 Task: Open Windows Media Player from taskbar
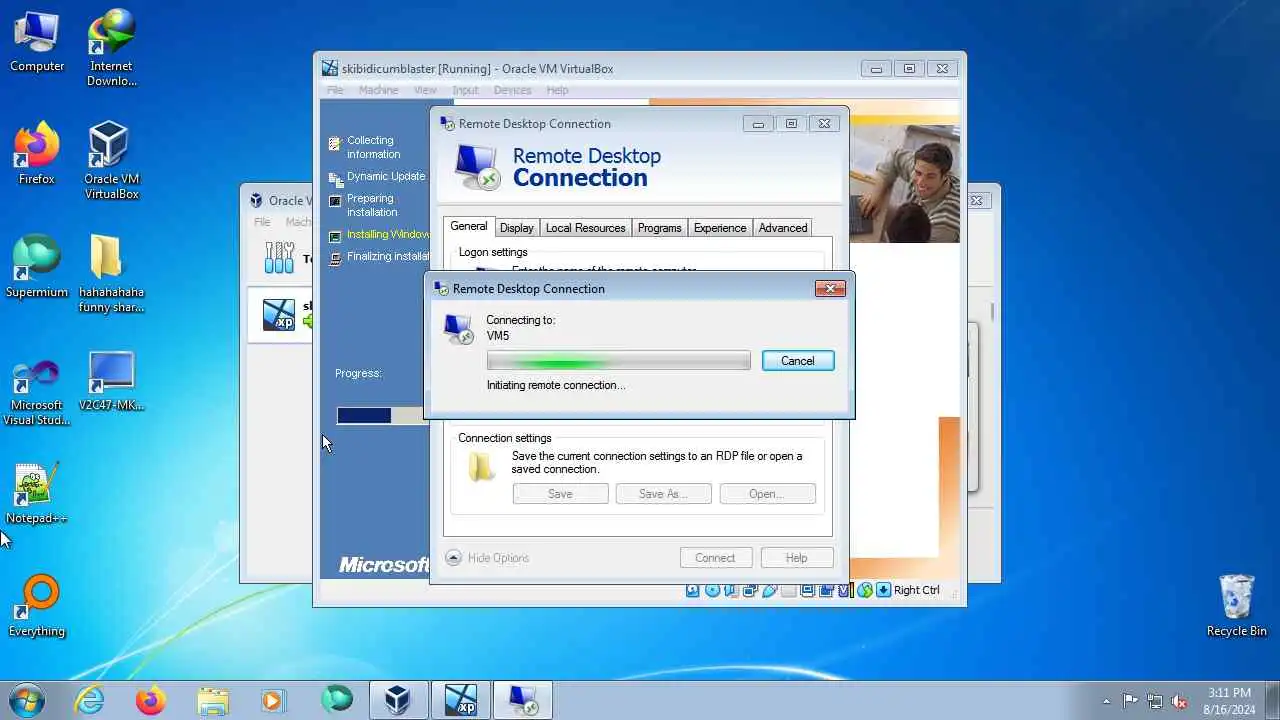(274, 700)
